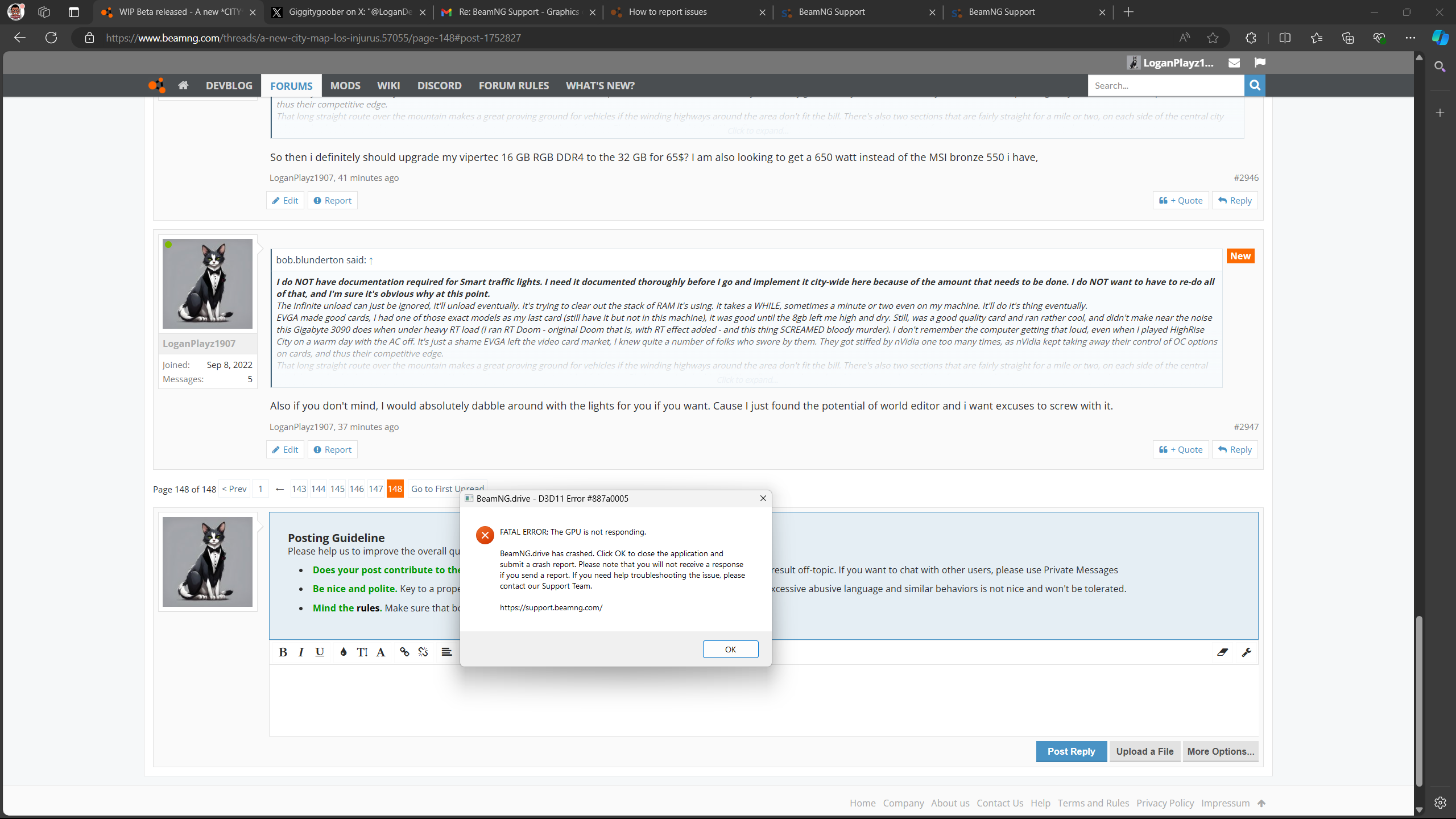Screen dimensions: 1456x819
Task: Open the alerts flag icon
Action: click(1260, 63)
